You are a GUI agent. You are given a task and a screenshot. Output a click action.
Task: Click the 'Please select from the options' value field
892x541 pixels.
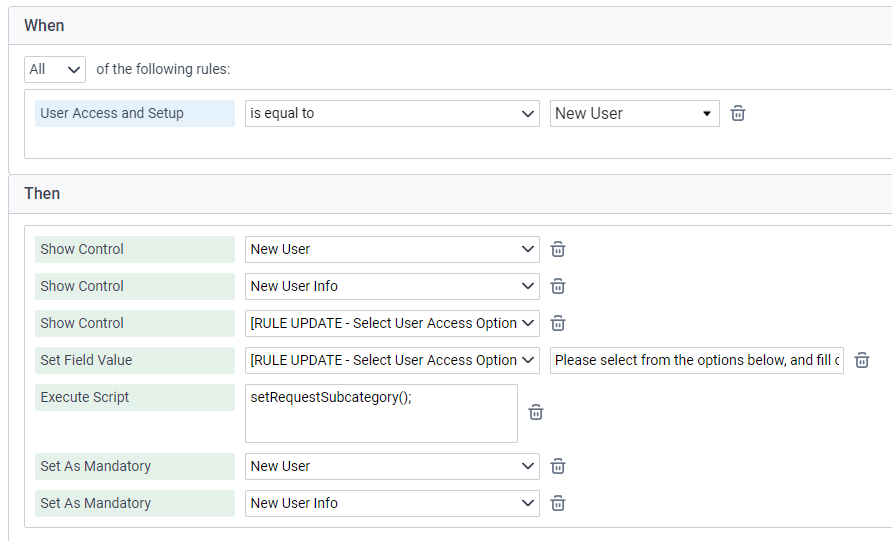click(x=696, y=360)
